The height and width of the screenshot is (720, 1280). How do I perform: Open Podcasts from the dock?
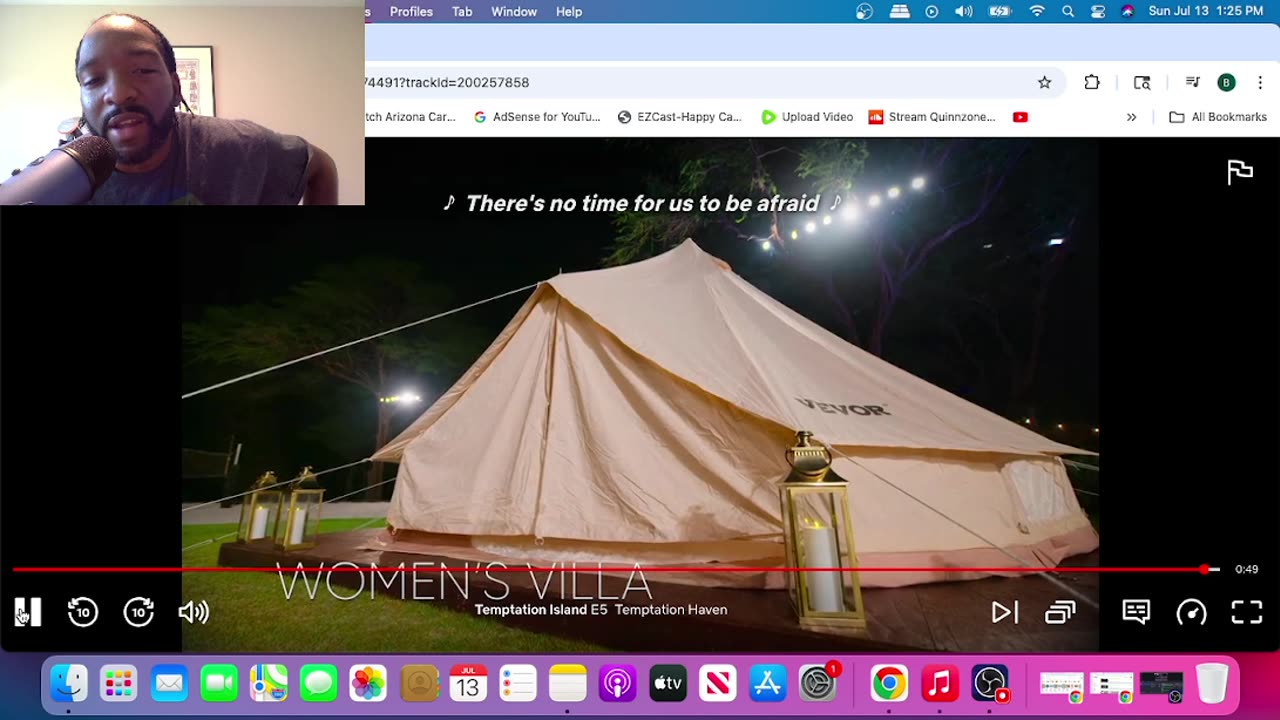[x=618, y=684]
